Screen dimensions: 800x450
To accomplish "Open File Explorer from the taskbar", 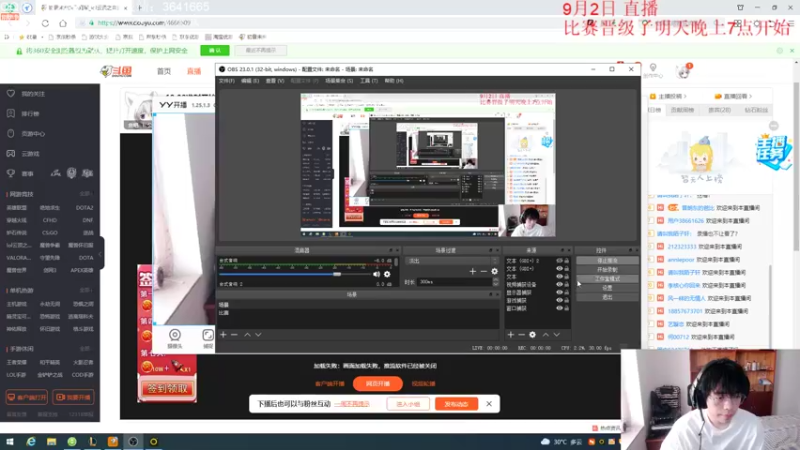I will tap(52, 442).
